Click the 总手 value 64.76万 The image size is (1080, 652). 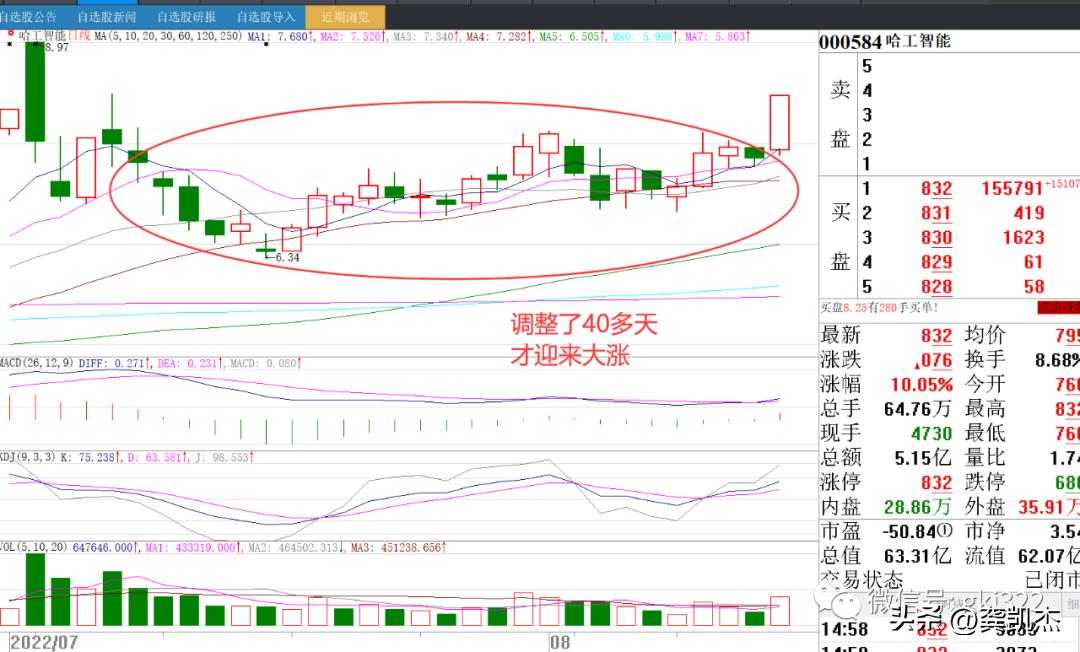tap(917, 409)
